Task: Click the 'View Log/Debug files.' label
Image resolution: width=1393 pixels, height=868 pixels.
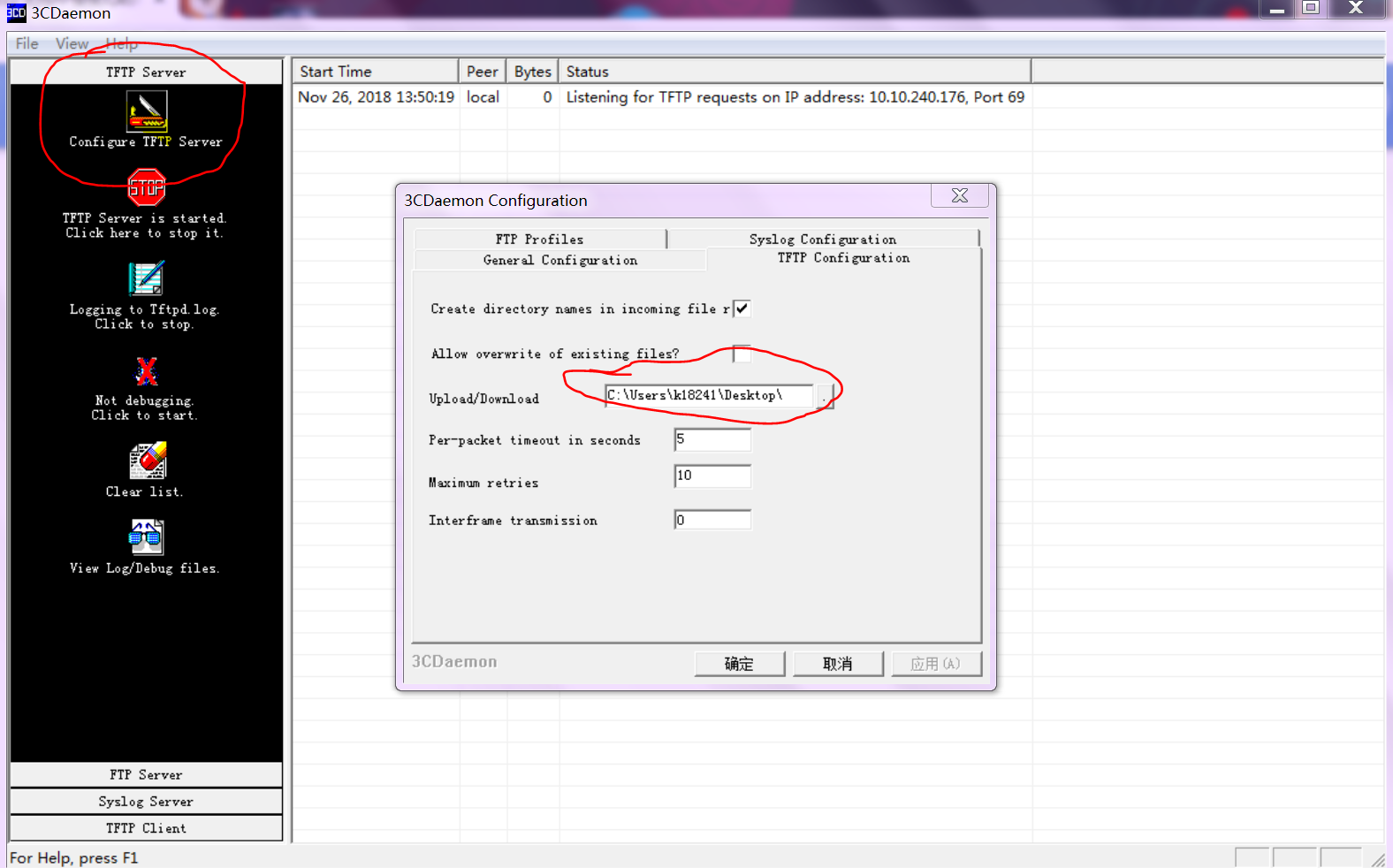Action: [145, 568]
